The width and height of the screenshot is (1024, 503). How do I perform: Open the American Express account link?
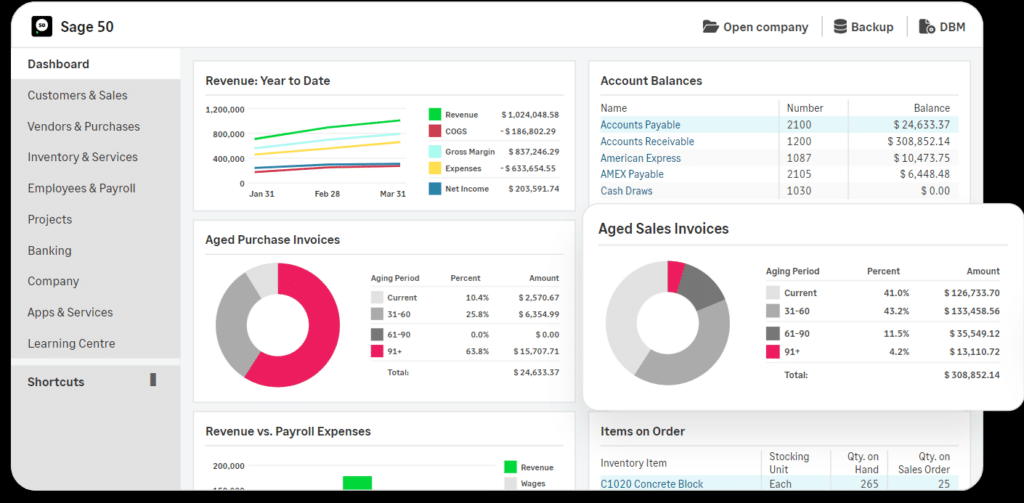click(640, 158)
